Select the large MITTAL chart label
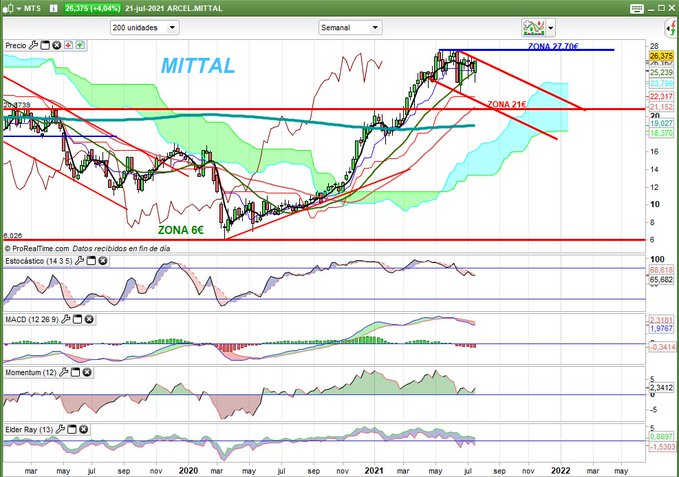Screen dimensions: 679x477 pos(198,66)
